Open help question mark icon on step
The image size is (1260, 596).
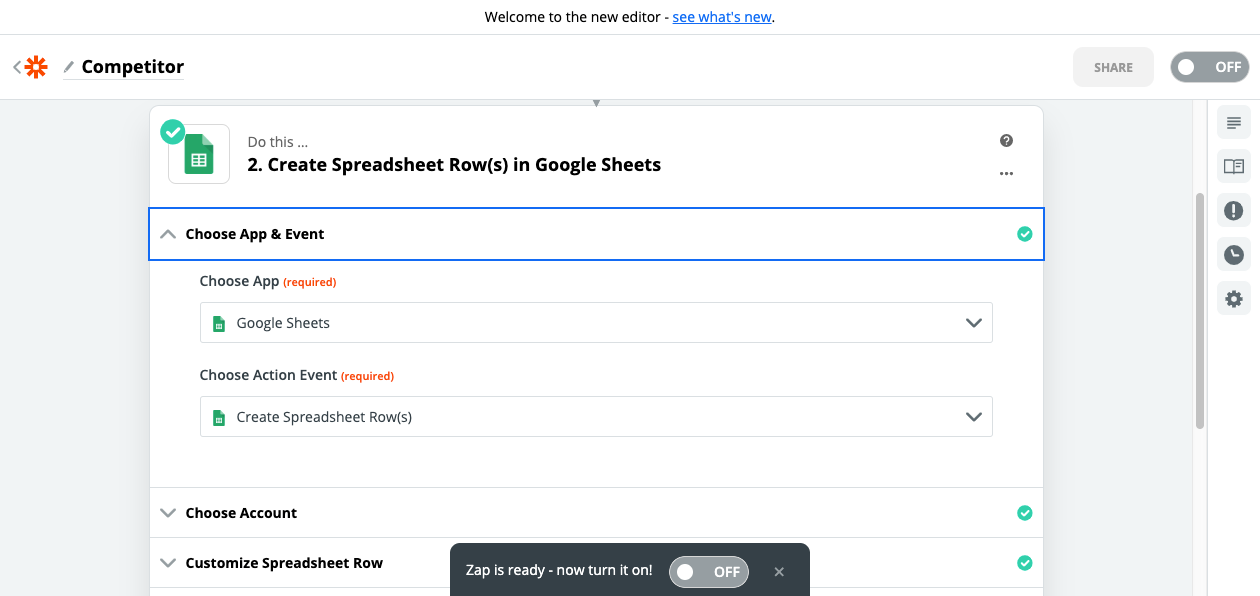1006,141
